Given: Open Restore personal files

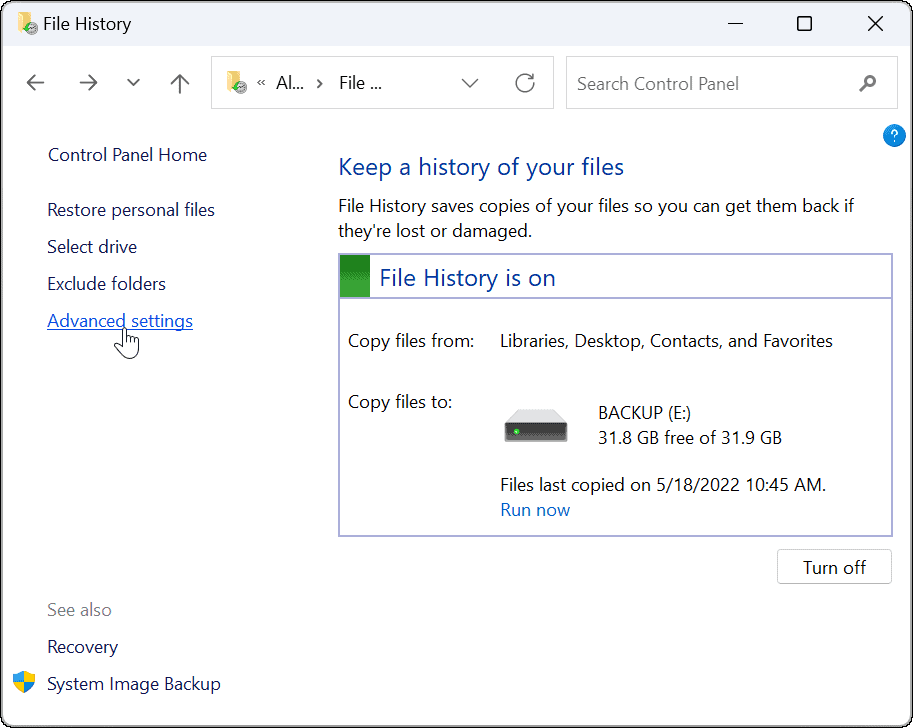Looking at the screenshot, I should (x=131, y=209).
